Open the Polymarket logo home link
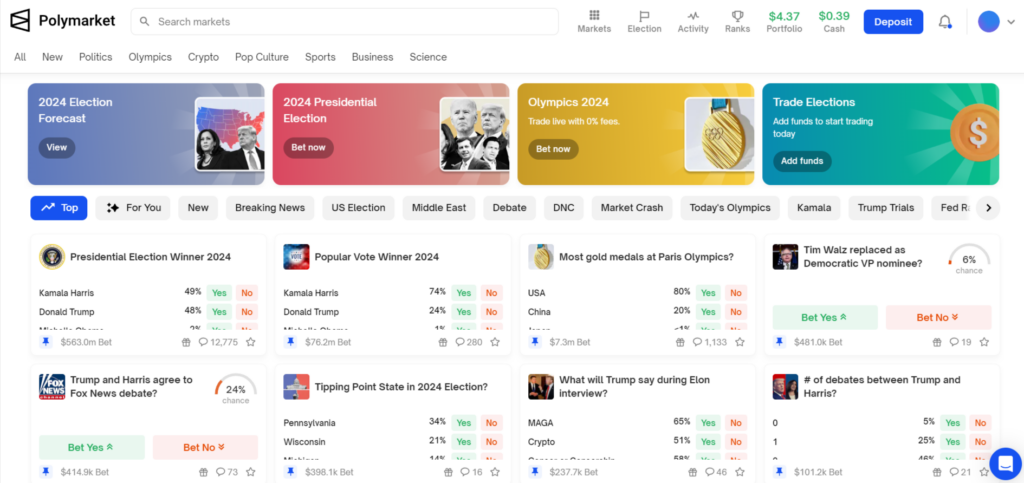The image size is (1024, 483). tap(63, 21)
